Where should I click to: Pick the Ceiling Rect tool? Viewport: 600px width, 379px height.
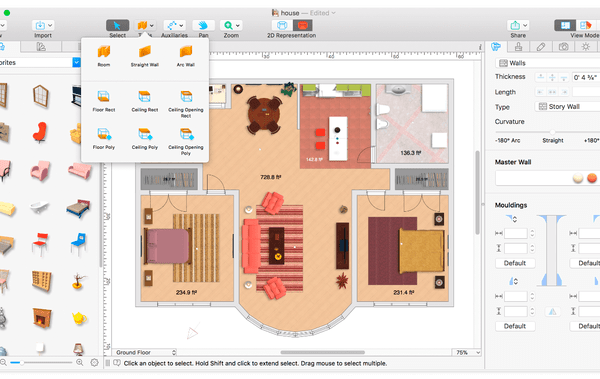pos(145,101)
